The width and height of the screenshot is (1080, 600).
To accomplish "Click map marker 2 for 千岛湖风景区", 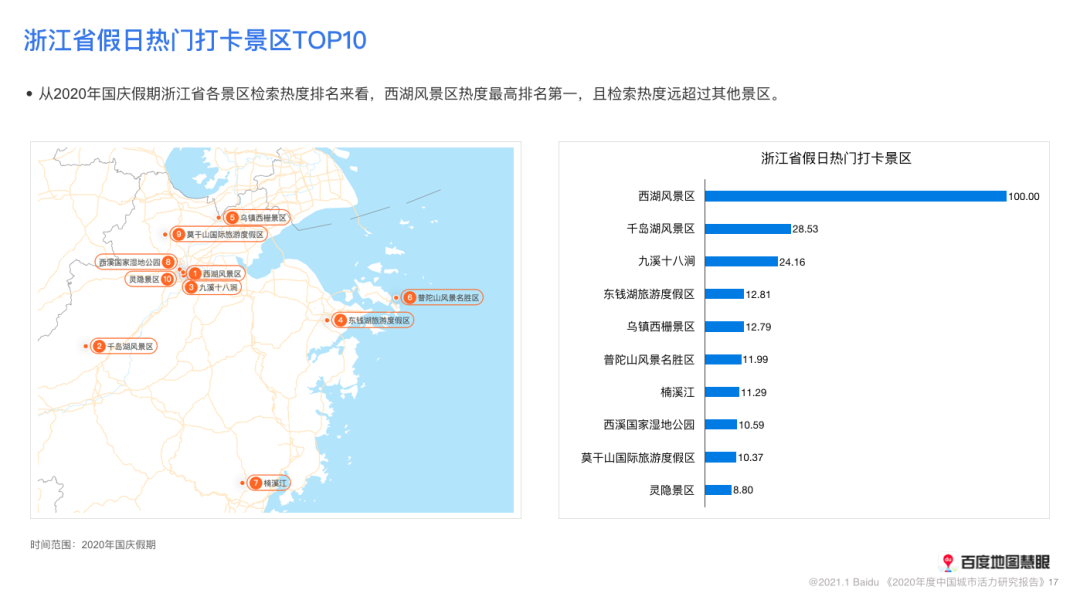I will pyautogui.click(x=99, y=346).
